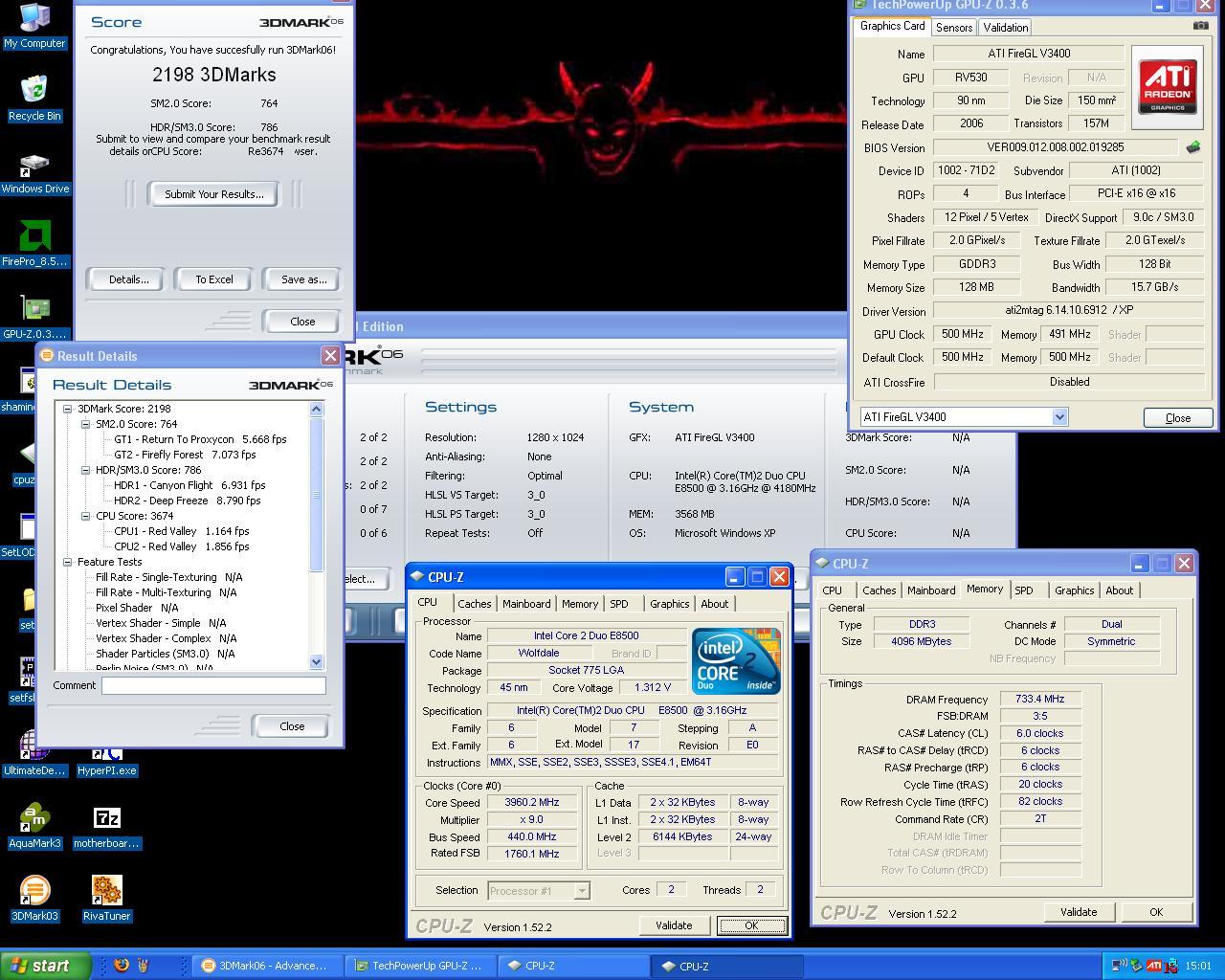Select the FirePro_8.5 installer icon

pos(34,244)
